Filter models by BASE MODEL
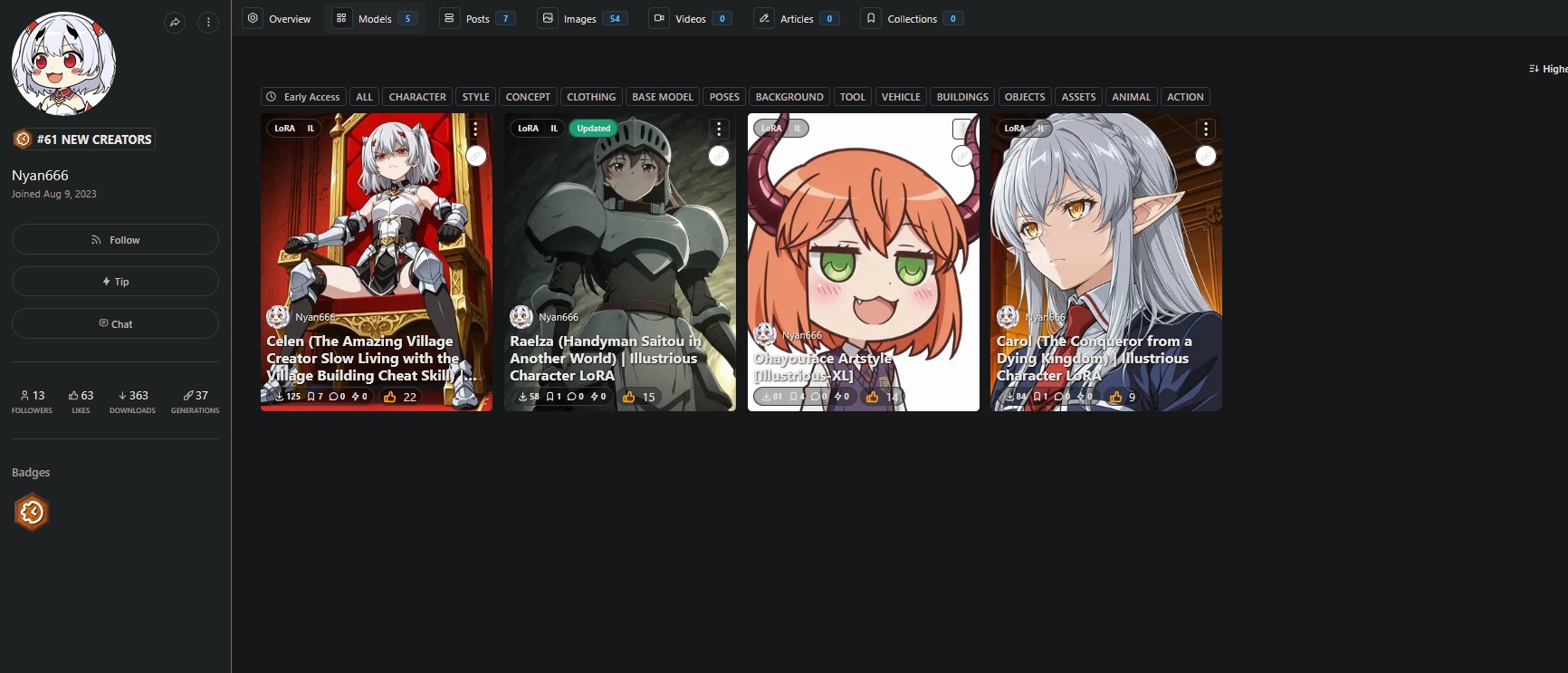Image resolution: width=1568 pixels, height=673 pixels. click(x=663, y=97)
